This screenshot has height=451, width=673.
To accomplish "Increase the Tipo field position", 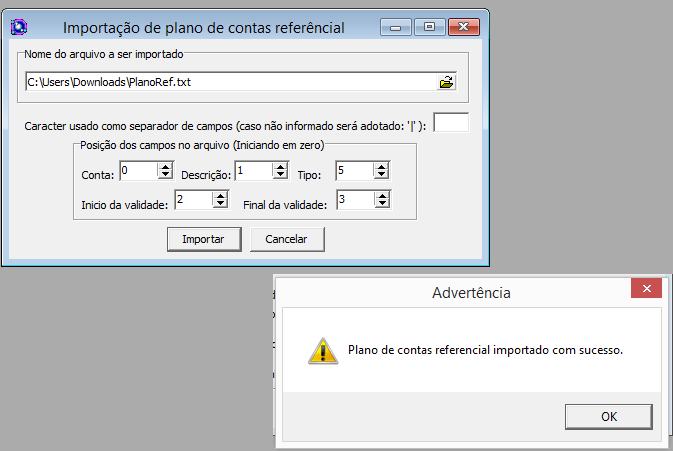I will [x=381, y=166].
